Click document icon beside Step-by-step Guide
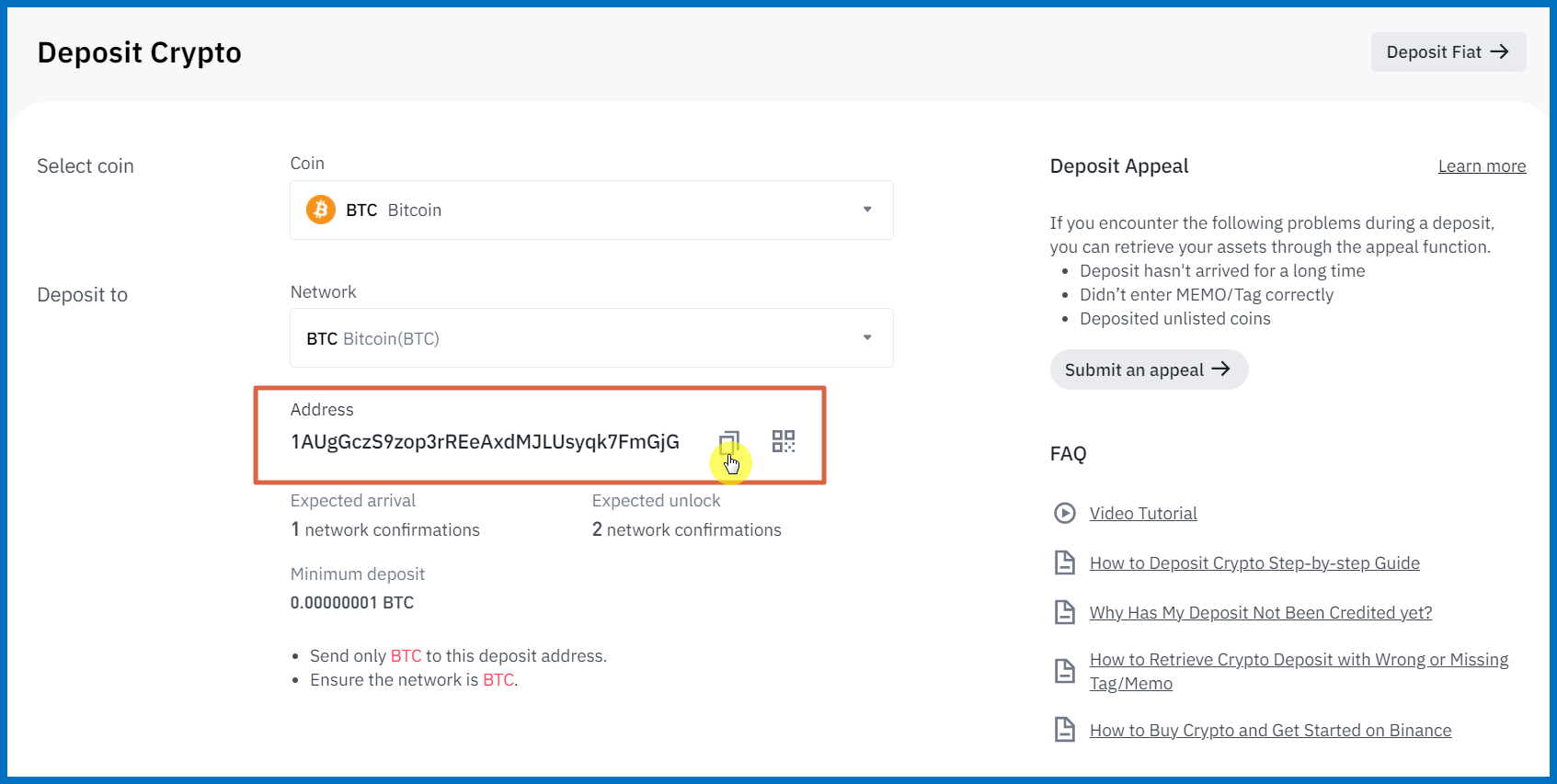The image size is (1557, 784). point(1064,562)
